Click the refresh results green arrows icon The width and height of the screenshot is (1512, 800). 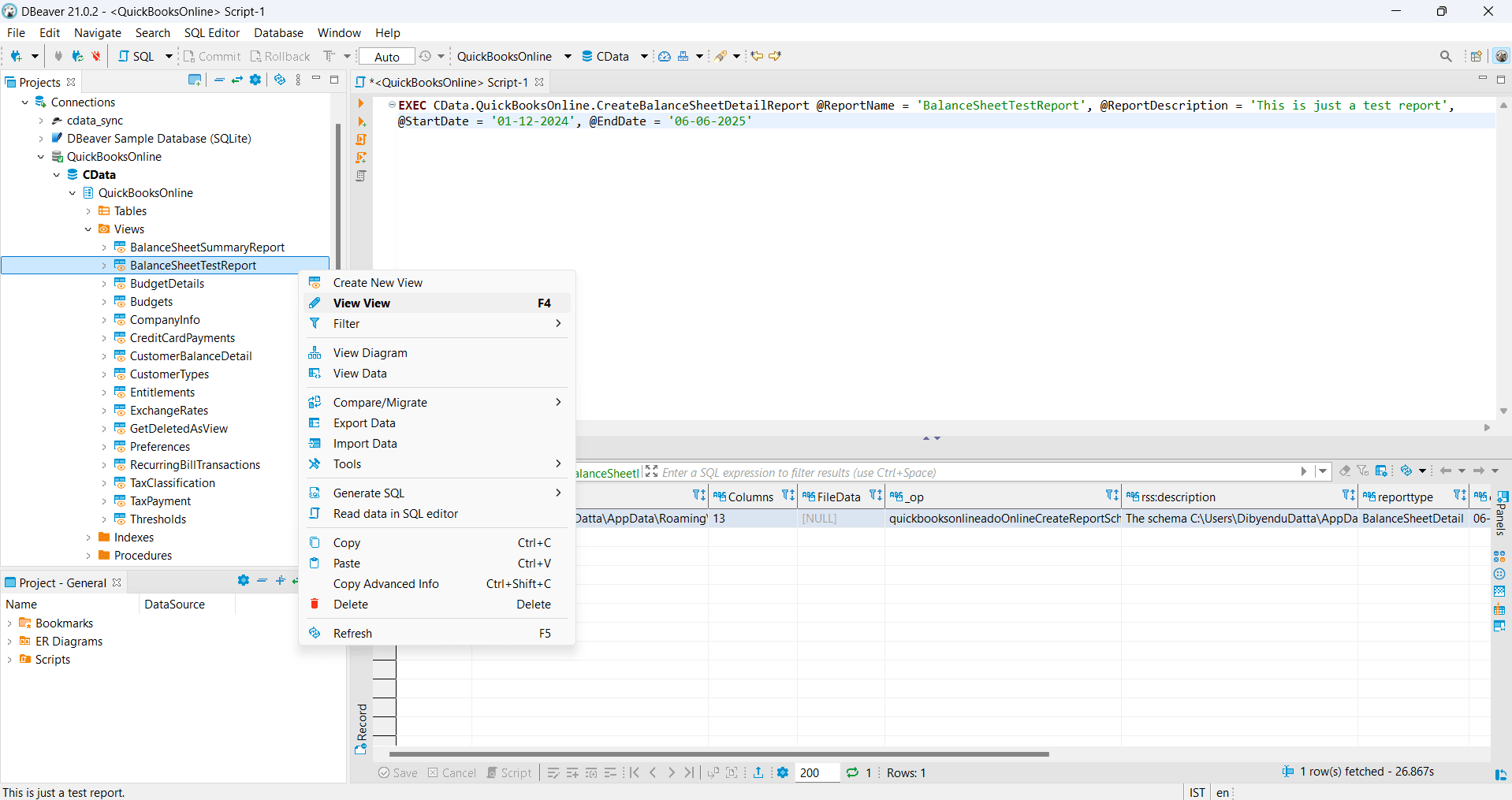(852, 772)
